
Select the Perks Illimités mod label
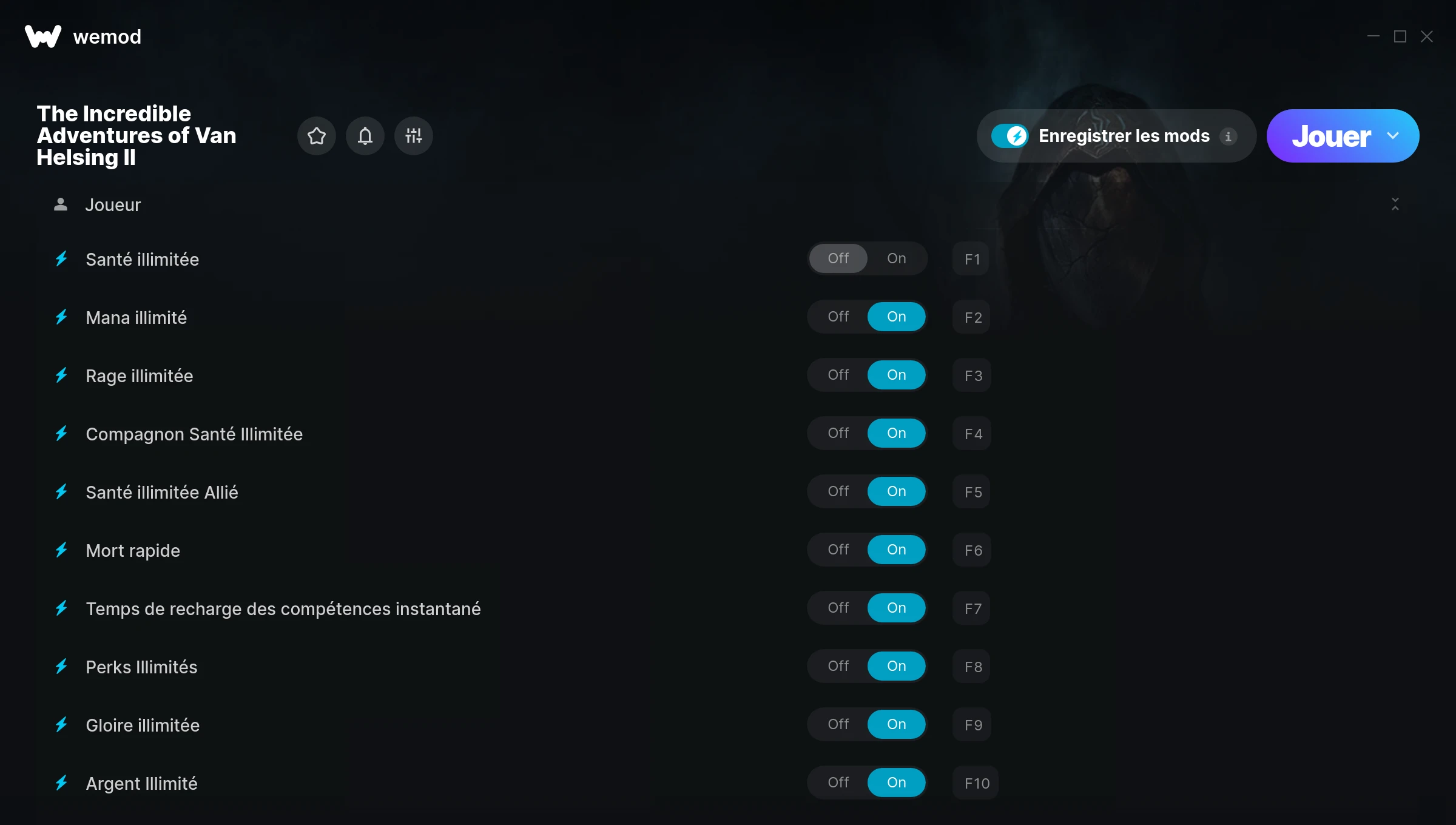141,667
